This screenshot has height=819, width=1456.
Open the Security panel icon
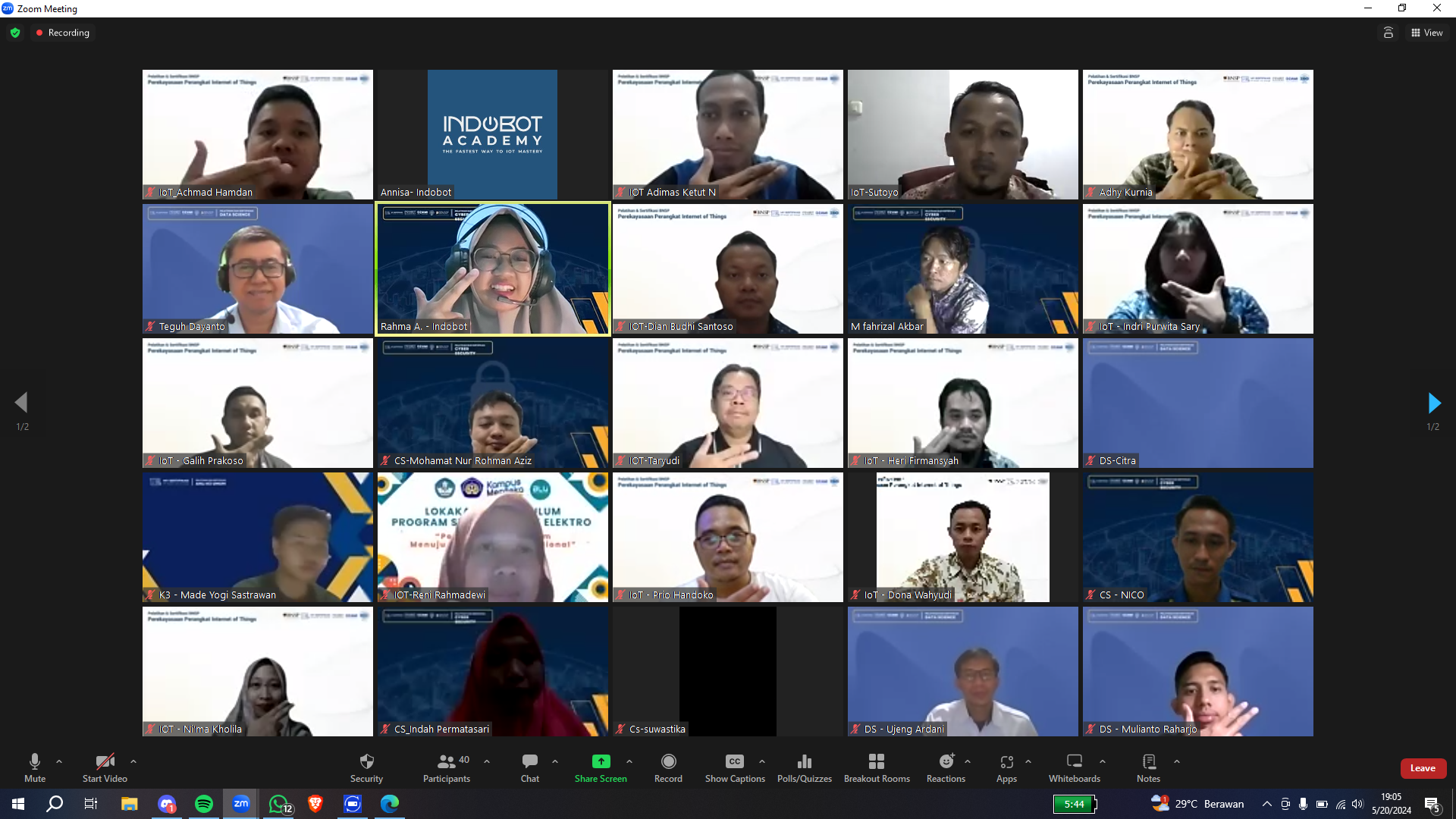366,767
